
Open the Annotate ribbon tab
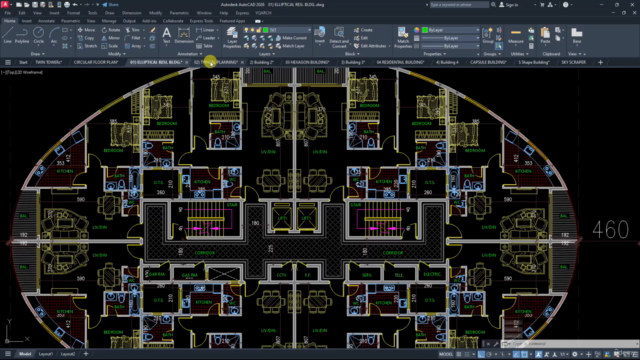(x=46, y=21)
